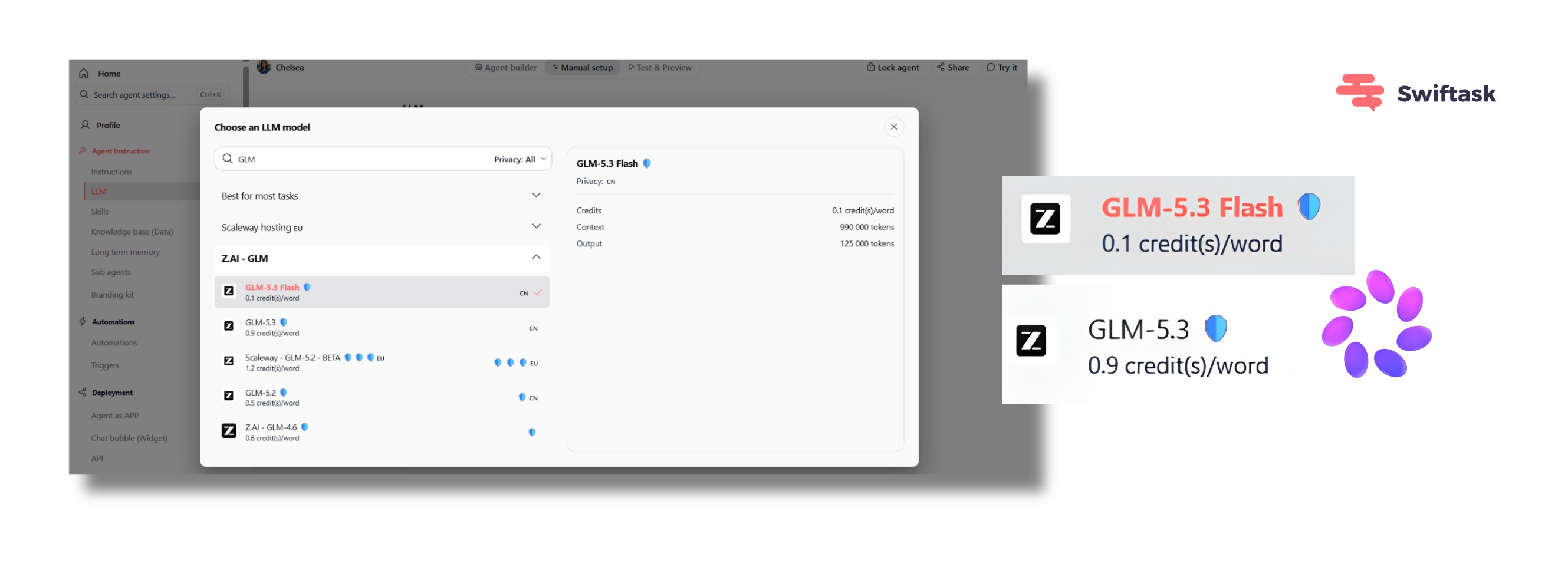Click the Z.AI logo beside GLM-4.6

coord(228,431)
